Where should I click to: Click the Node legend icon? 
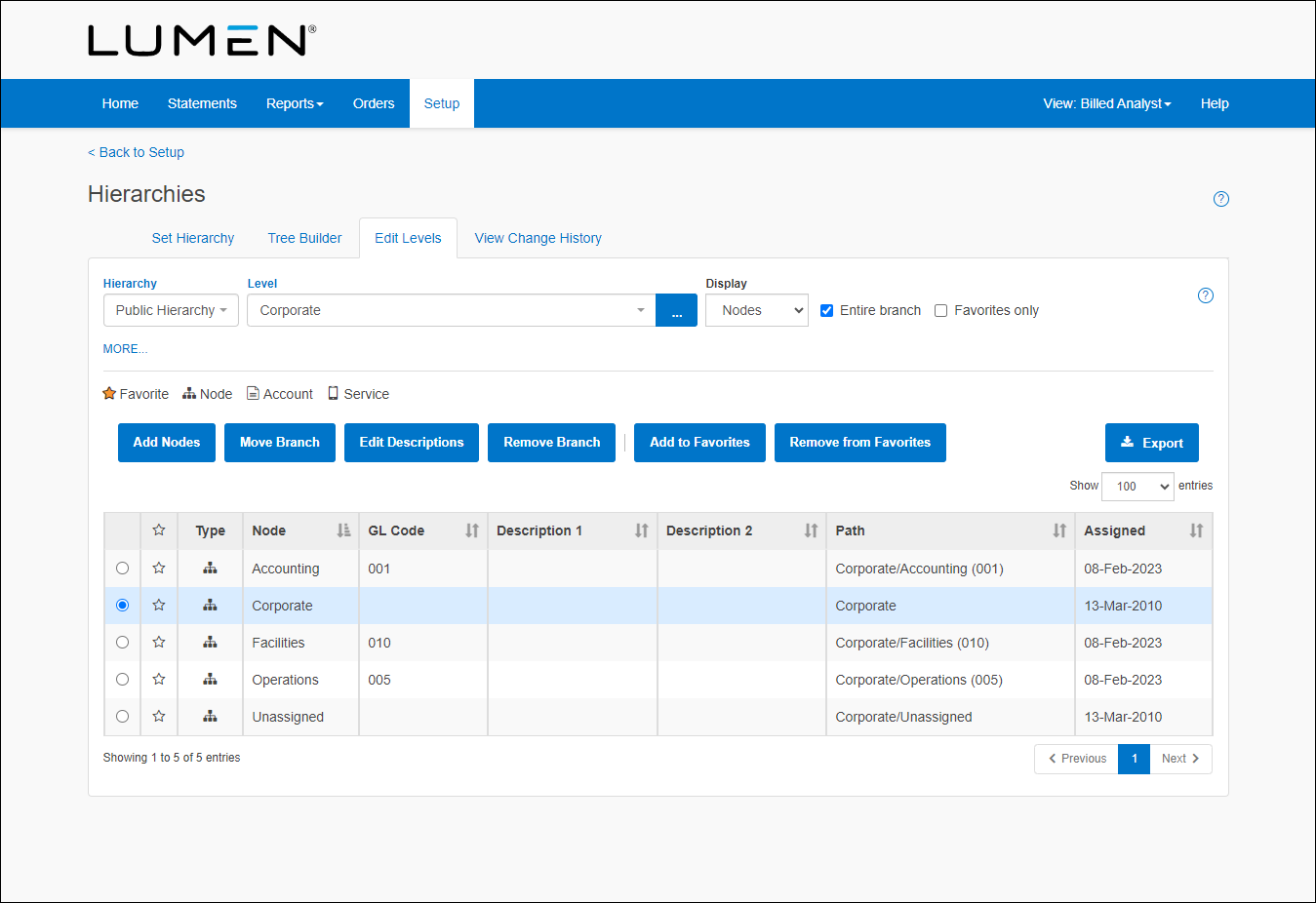coord(189,393)
